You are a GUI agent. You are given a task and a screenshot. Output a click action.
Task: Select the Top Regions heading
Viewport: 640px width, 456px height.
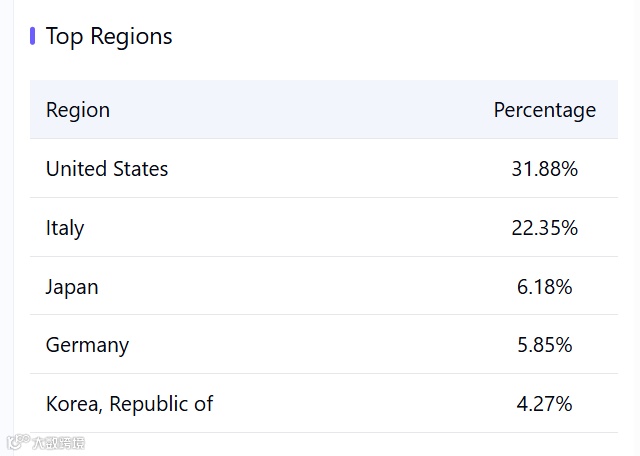[x=109, y=36]
